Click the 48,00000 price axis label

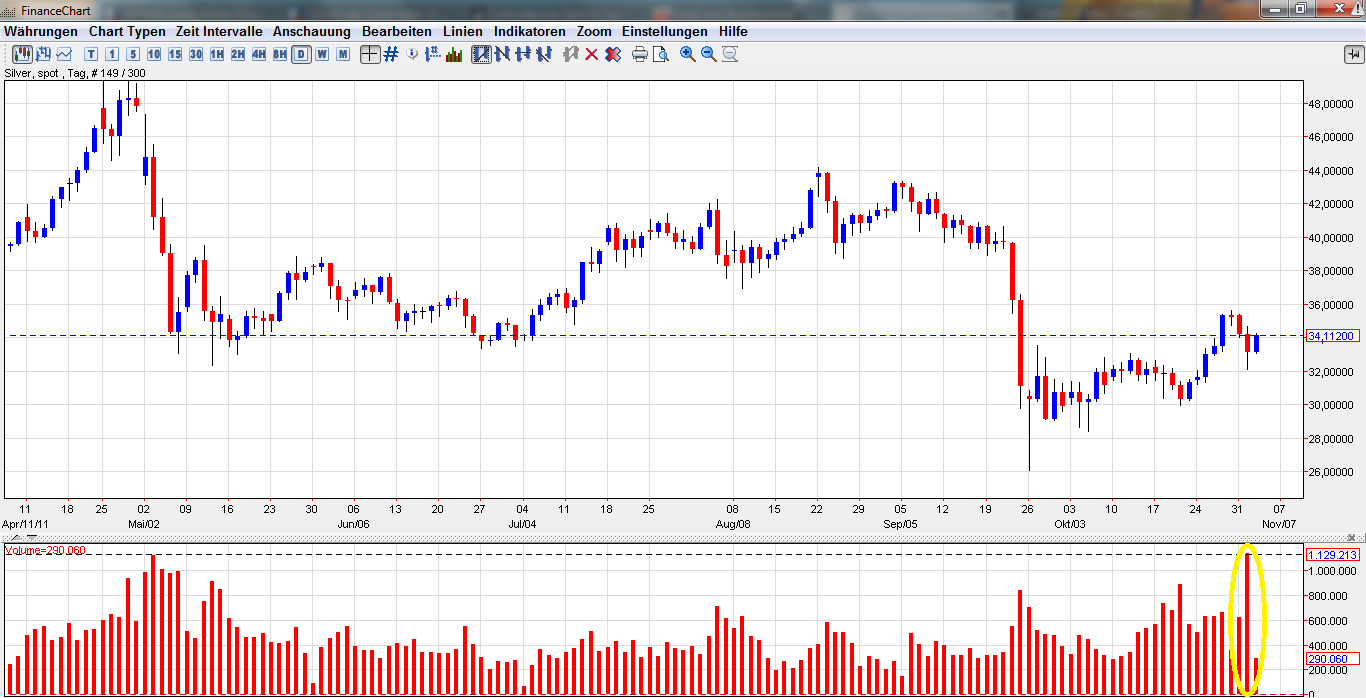(1332, 104)
